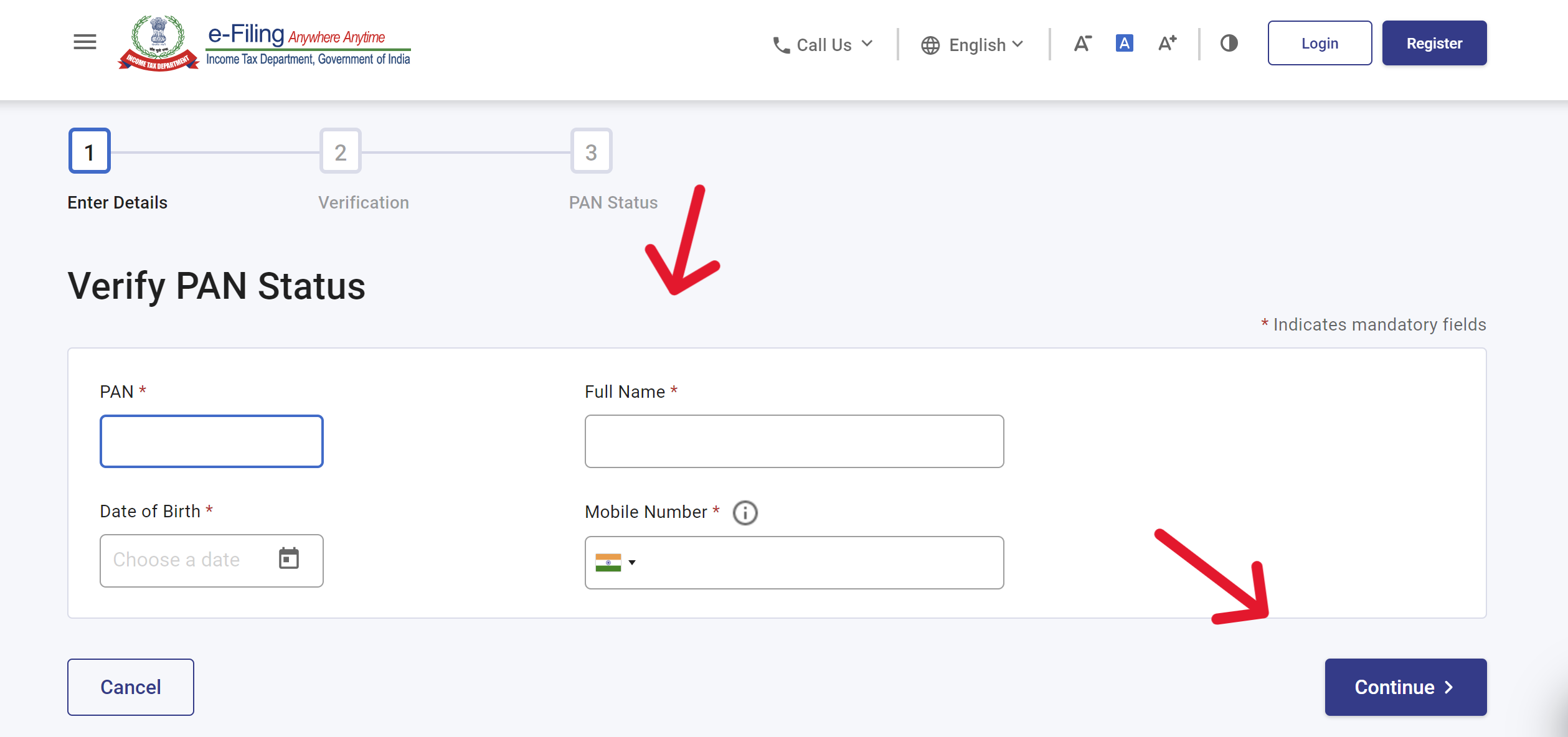The image size is (1568, 737).
Task: Click the phone icon beside Call Us
Action: 780,44
